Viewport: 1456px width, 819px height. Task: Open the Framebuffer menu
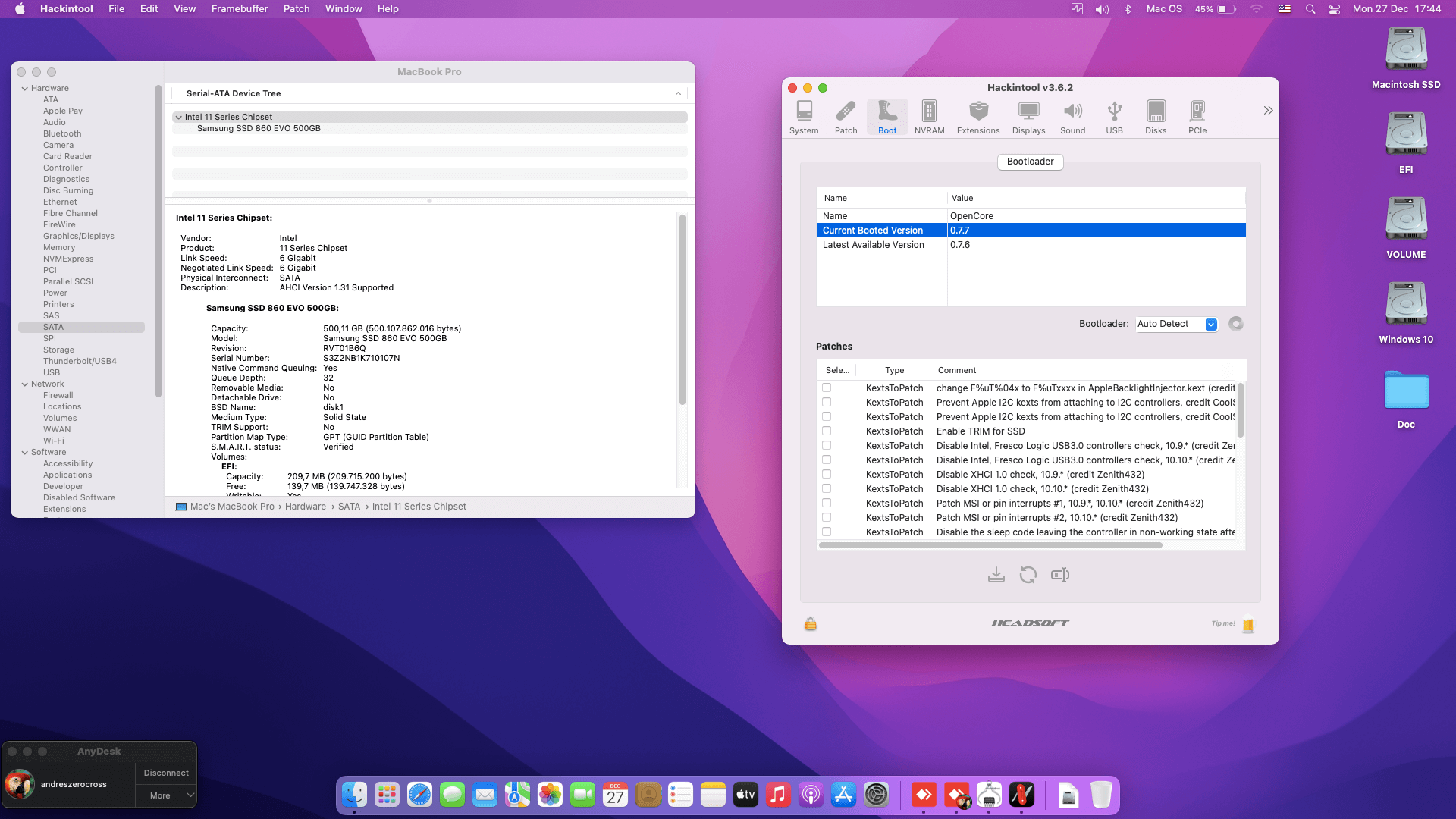click(x=240, y=9)
